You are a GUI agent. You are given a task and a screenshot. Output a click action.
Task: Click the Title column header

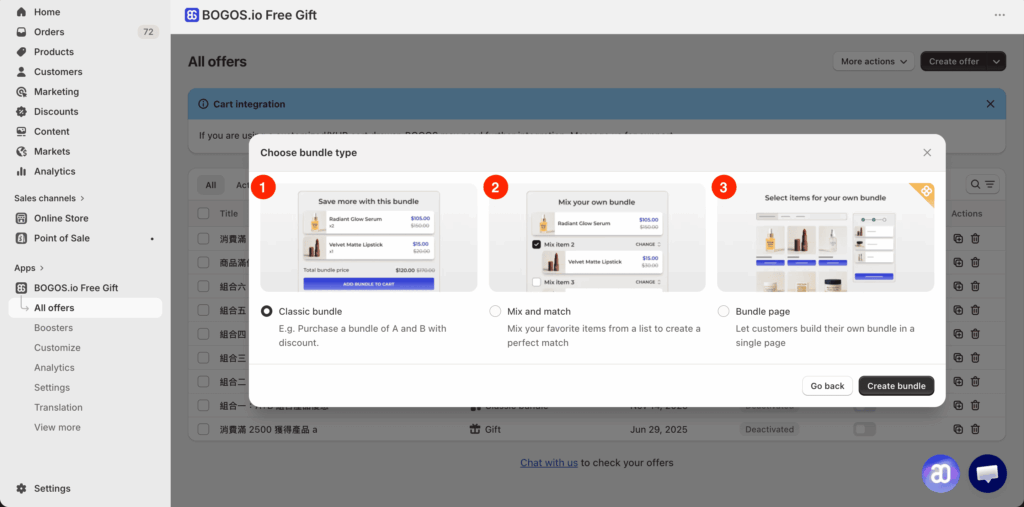click(x=229, y=213)
